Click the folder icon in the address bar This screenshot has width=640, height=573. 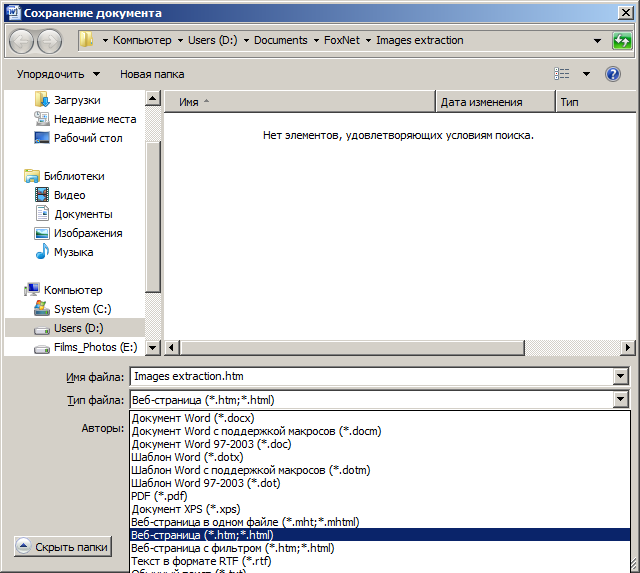coord(86,40)
